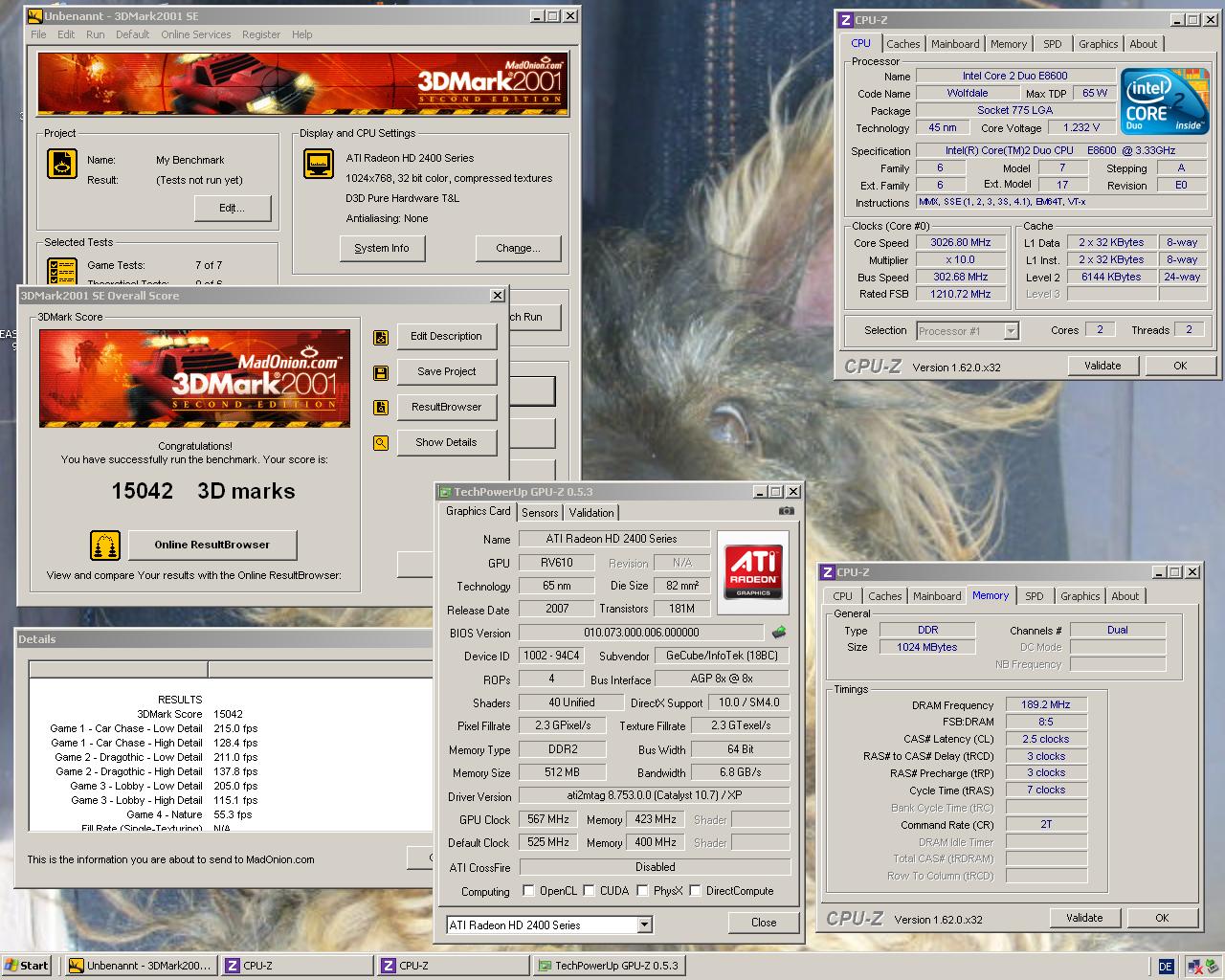Open the Mainboard tab in top CPU-Z window
Screen dimensions: 1225x980
click(x=955, y=44)
